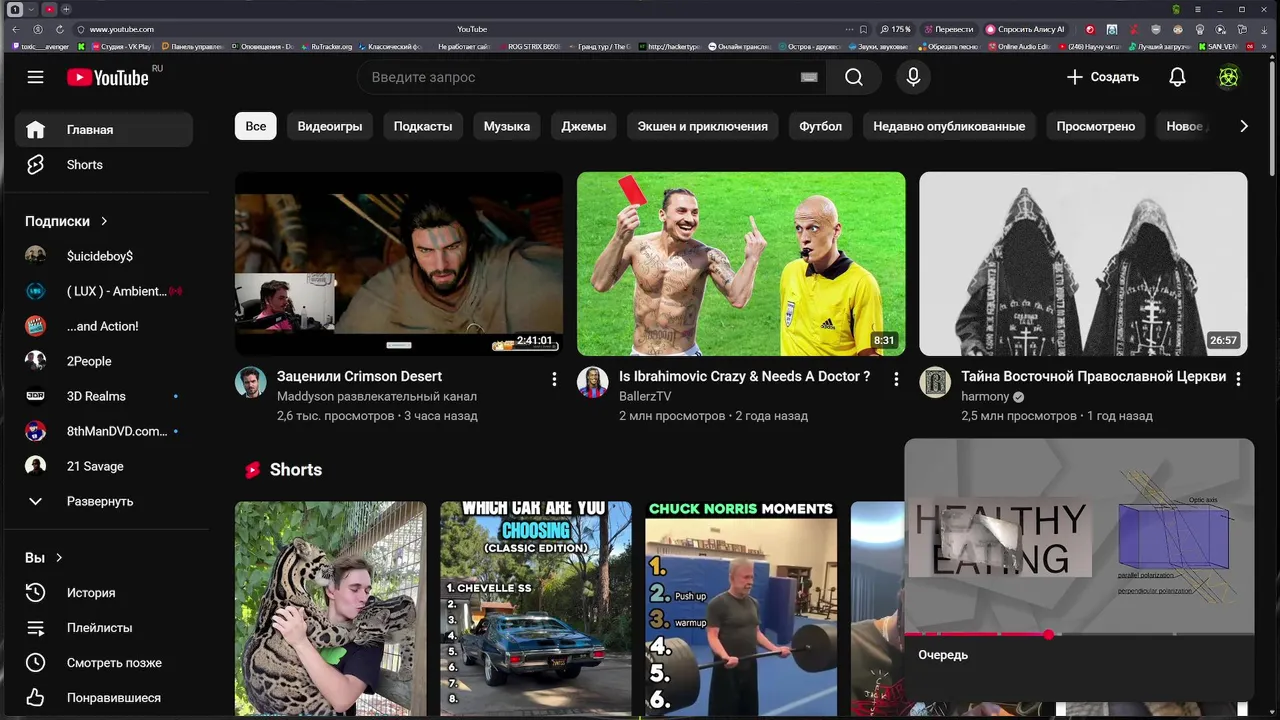The height and width of the screenshot is (720, 1280).
Task: Play the Тайна Восточной Православной Церкви thumbnail
Action: [x=1083, y=264]
